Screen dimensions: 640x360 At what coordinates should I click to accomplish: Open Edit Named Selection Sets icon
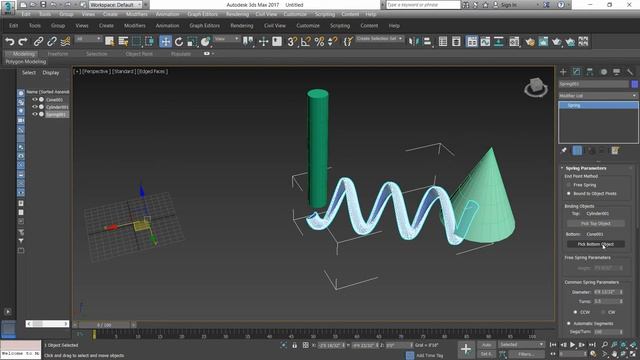tap(348, 41)
